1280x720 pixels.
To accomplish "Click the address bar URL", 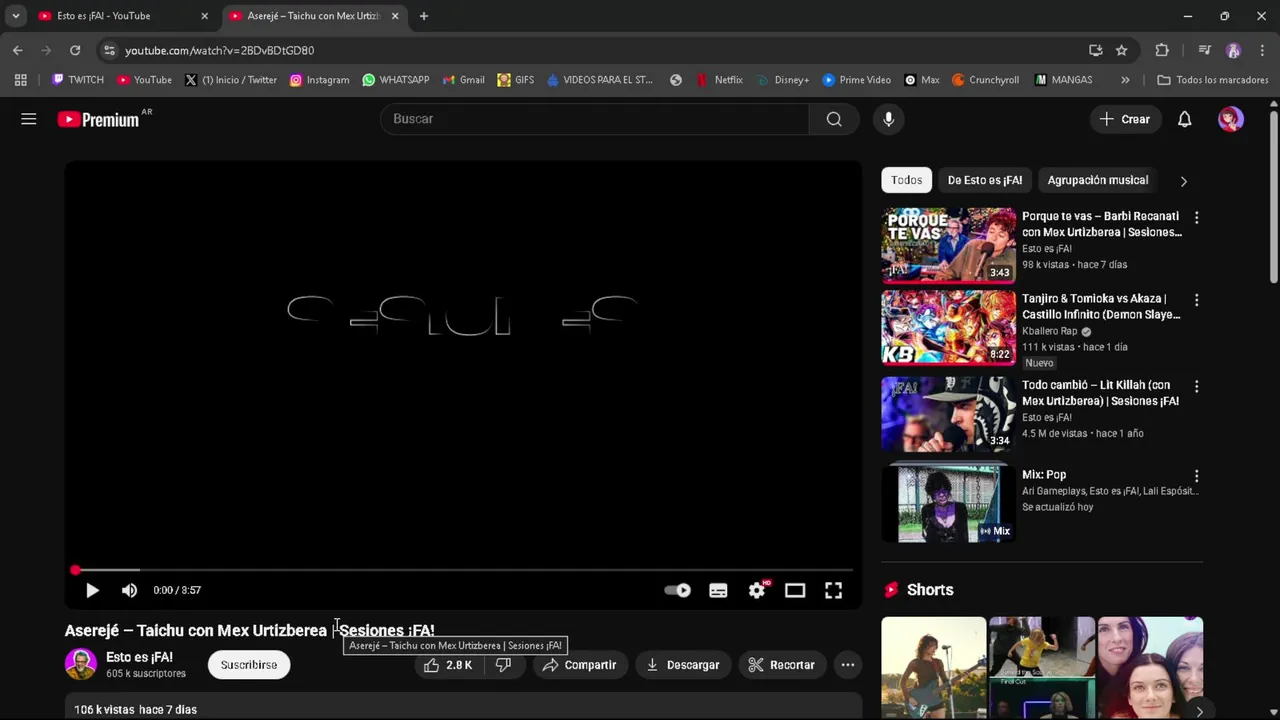I will click(x=219, y=50).
